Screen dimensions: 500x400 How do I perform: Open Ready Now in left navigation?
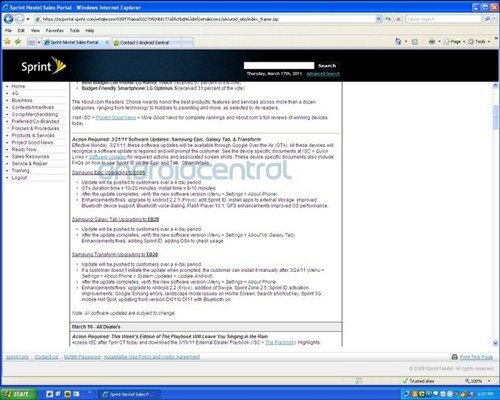[24, 149]
